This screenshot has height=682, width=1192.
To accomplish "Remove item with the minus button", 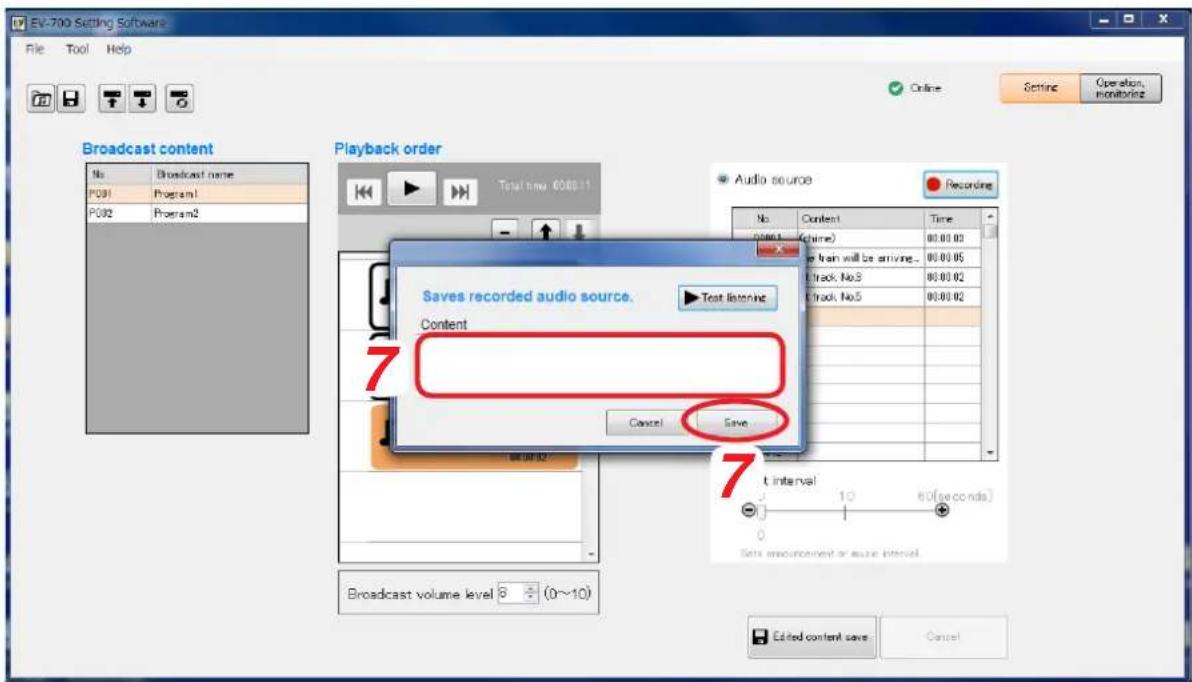I will [505, 230].
